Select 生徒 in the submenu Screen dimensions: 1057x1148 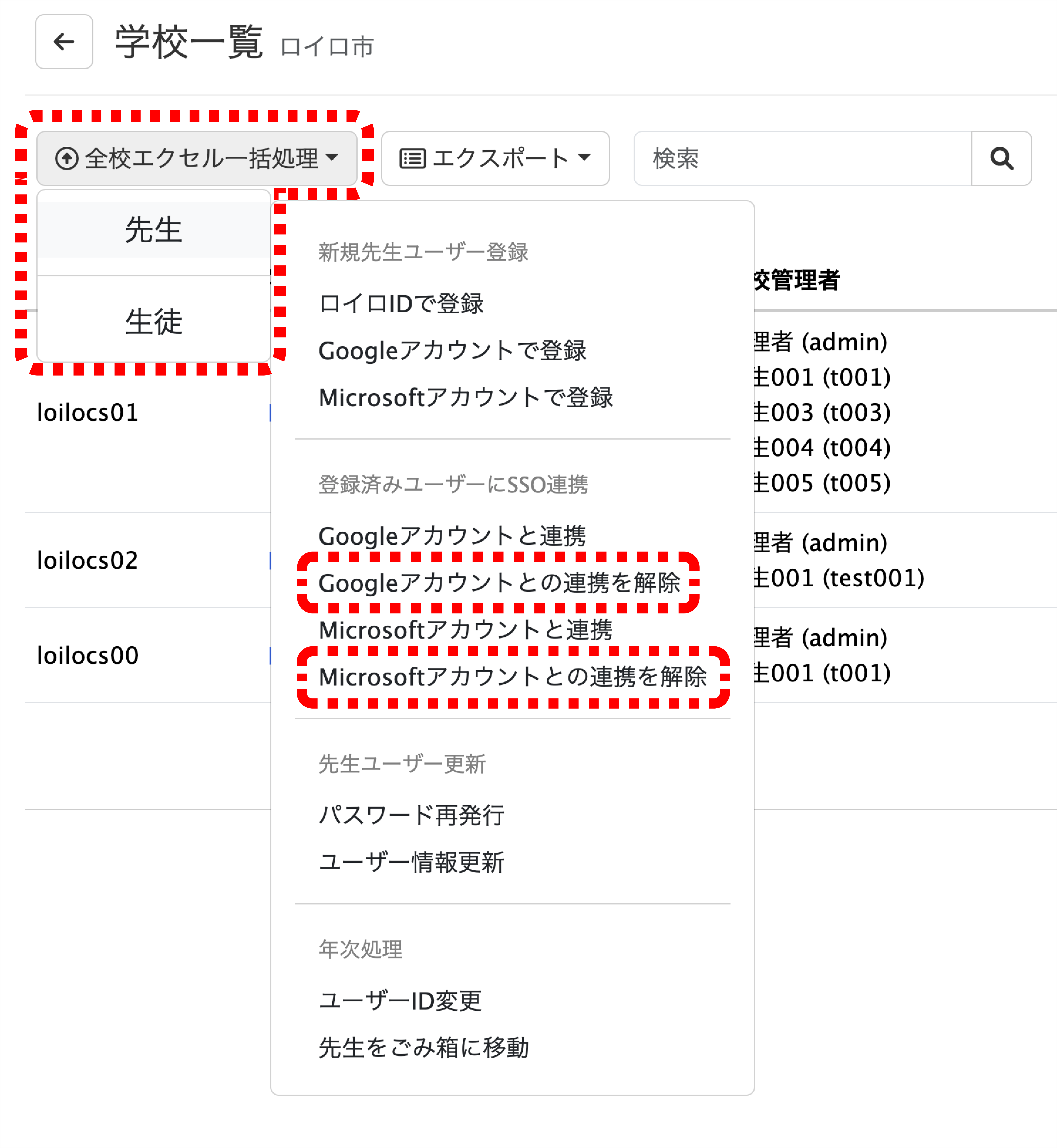pyautogui.click(x=153, y=321)
